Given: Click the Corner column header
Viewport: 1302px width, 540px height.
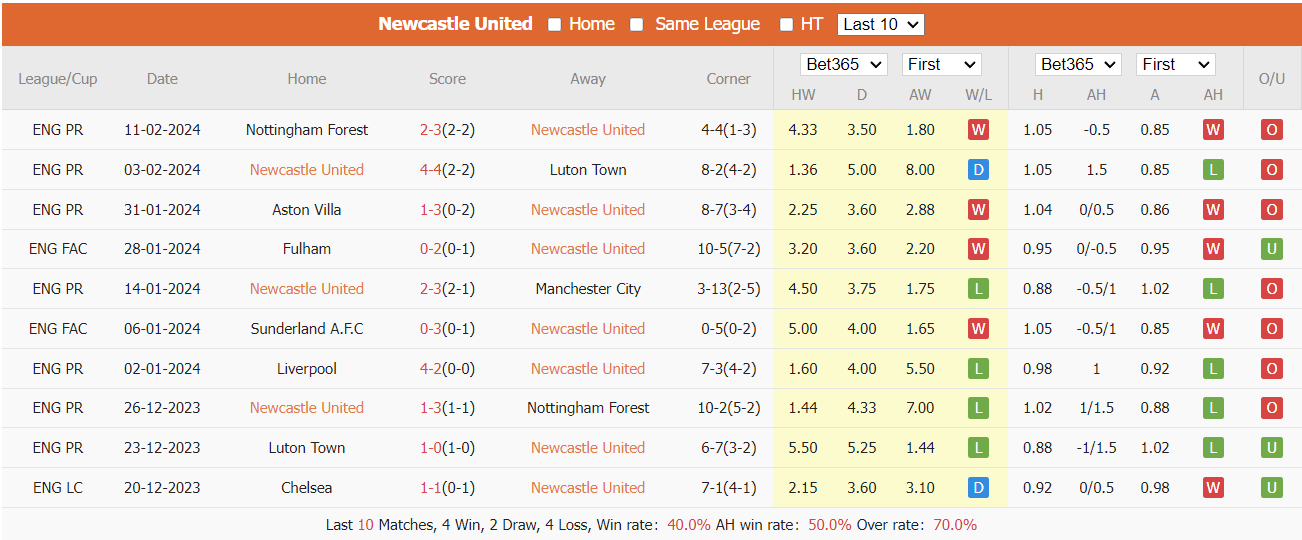Looking at the screenshot, I should point(728,79).
